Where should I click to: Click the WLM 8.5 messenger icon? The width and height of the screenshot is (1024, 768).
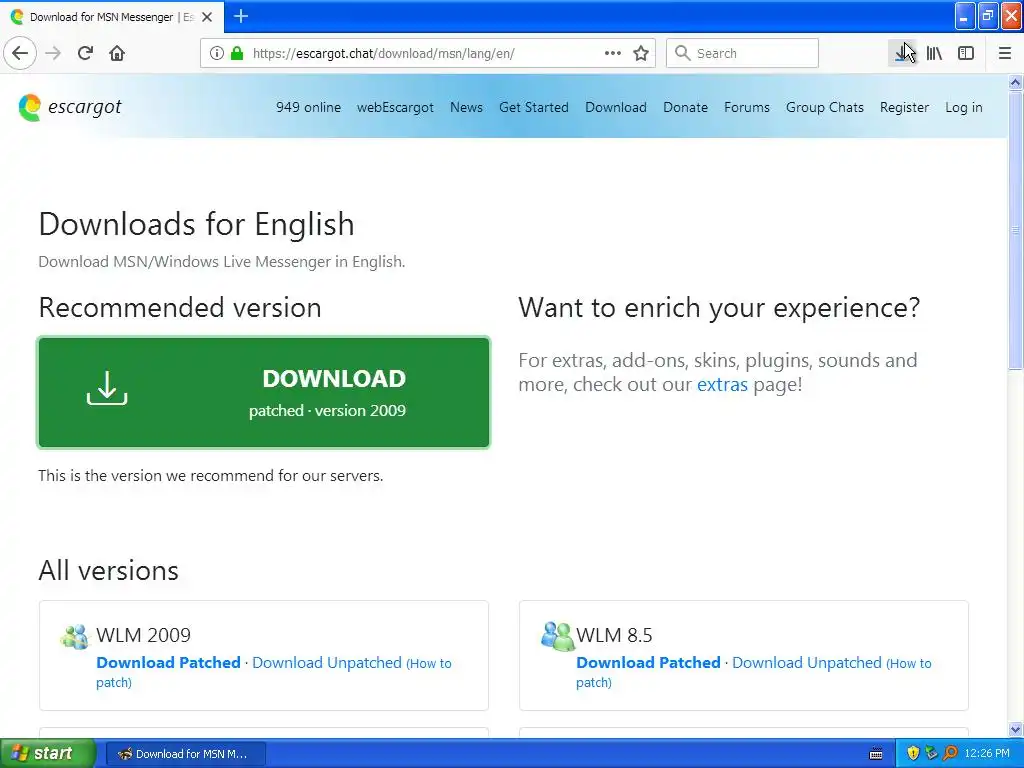[x=557, y=635]
